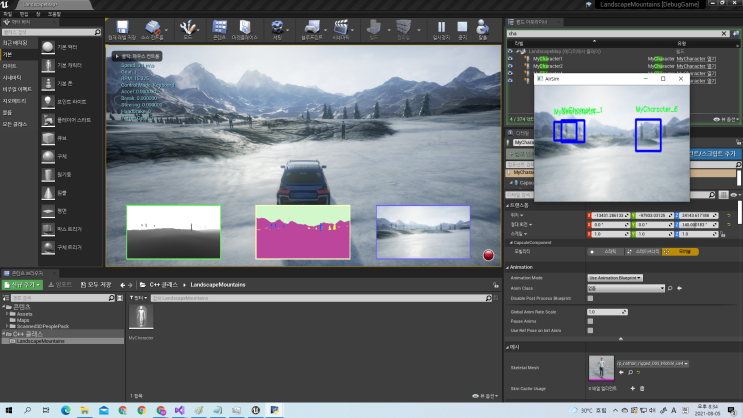Open the File menu
Image resolution: width=743 pixels, height=418 pixels.
pos(8,14)
